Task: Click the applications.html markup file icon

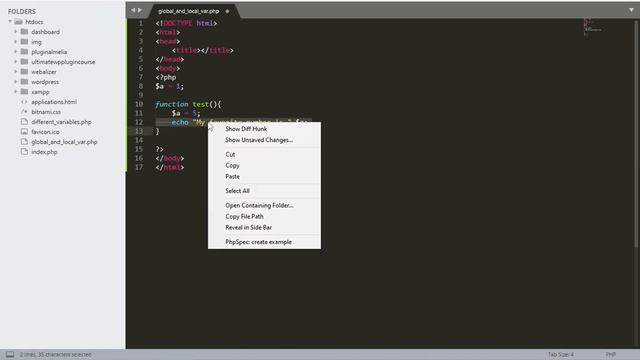Action: pos(24,102)
